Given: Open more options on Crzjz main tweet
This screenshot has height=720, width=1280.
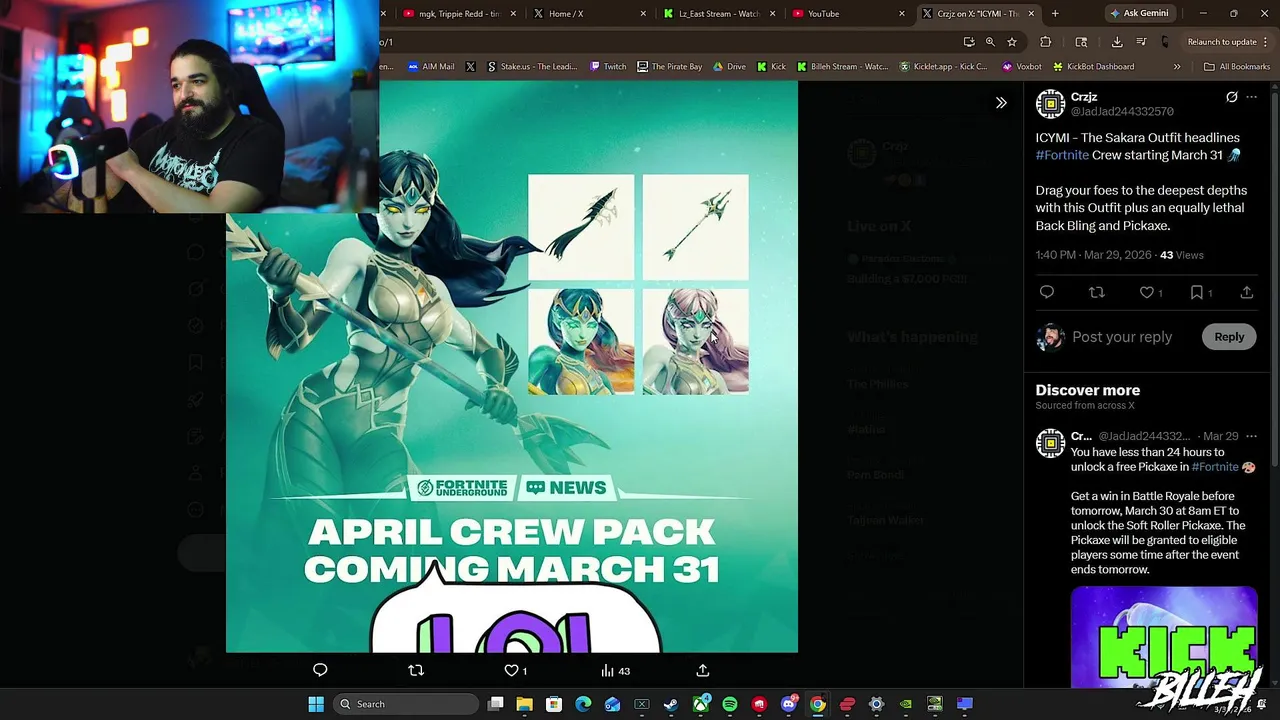Looking at the screenshot, I should (x=1251, y=97).
